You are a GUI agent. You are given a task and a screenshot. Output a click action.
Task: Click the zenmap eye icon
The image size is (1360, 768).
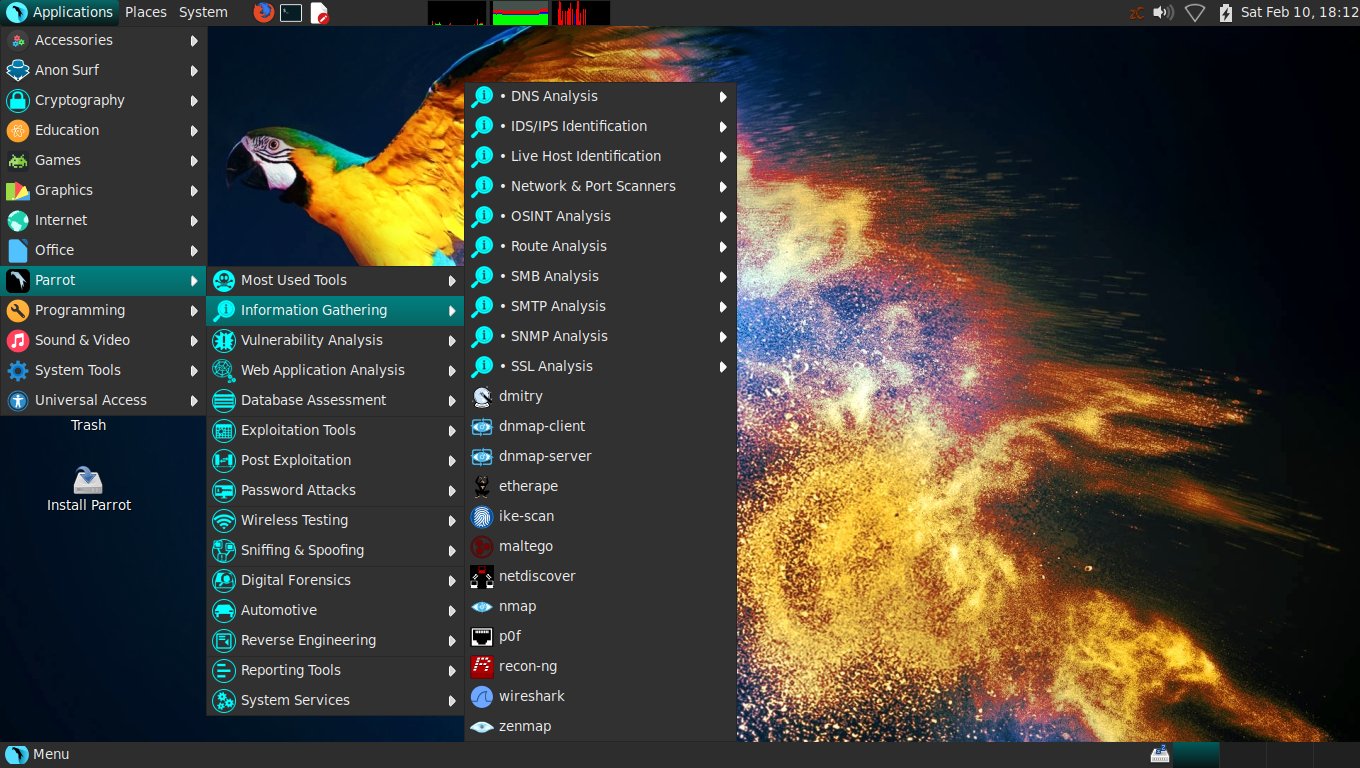point(482,726)
